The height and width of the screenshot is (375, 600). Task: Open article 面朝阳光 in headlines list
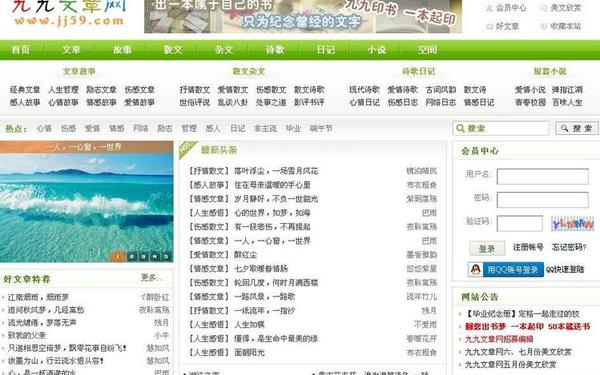[249, 352]
